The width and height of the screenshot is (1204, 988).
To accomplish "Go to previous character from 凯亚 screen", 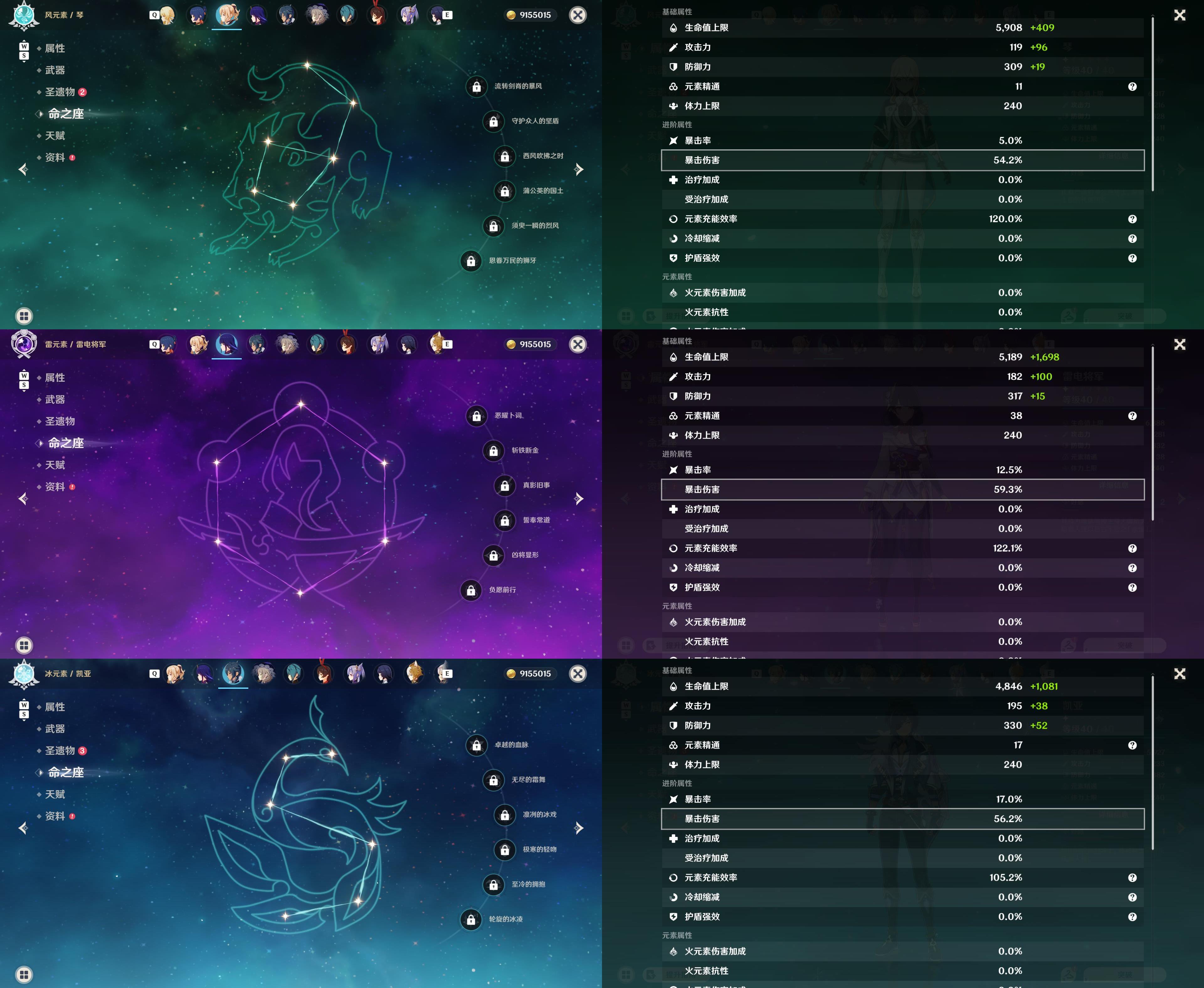I will click(x=23, y=828).
